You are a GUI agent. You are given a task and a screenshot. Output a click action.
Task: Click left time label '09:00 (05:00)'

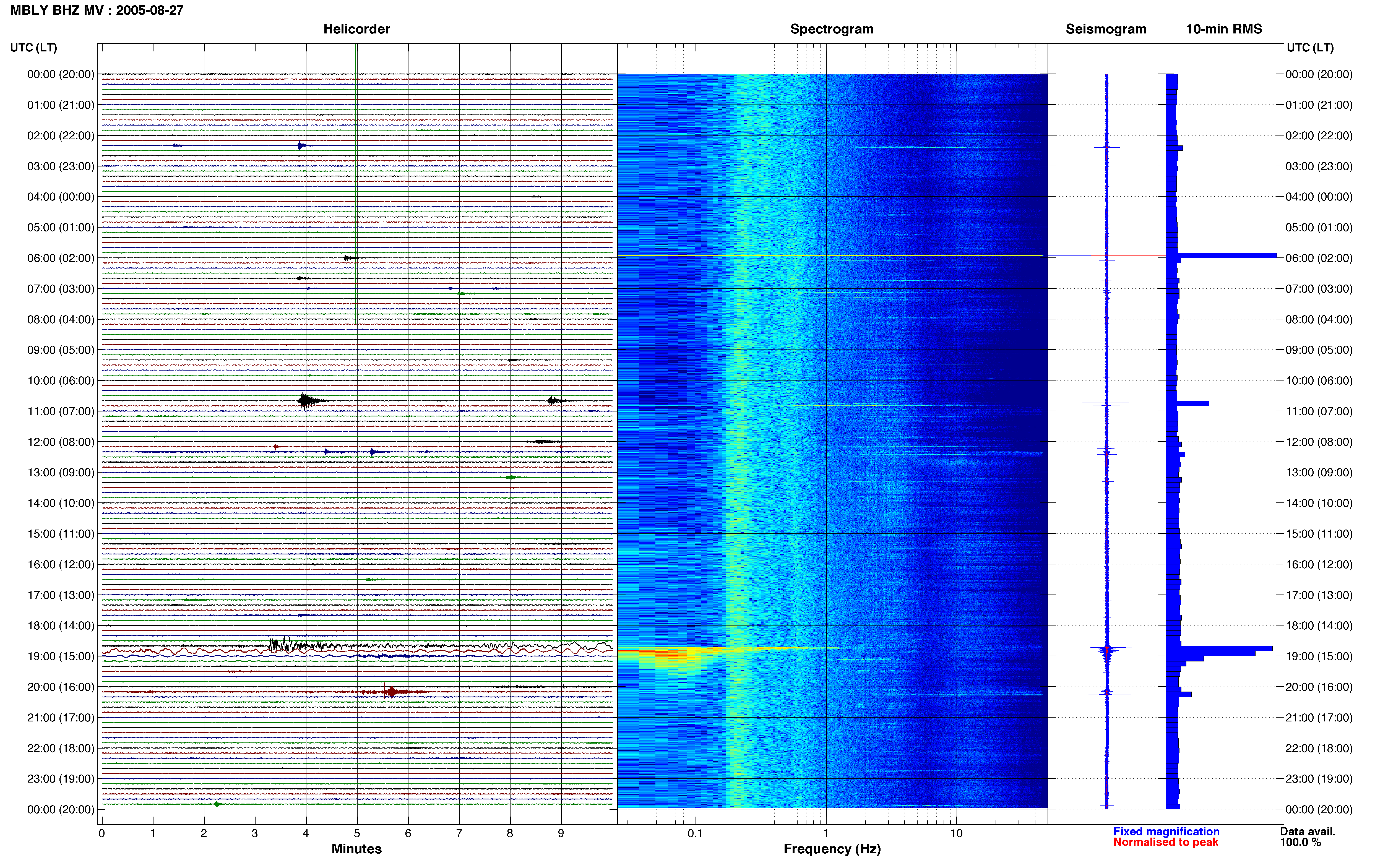61,350
